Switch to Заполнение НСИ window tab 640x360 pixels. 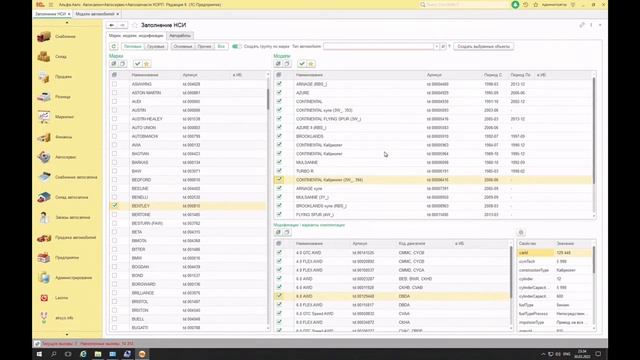(51, 14)
